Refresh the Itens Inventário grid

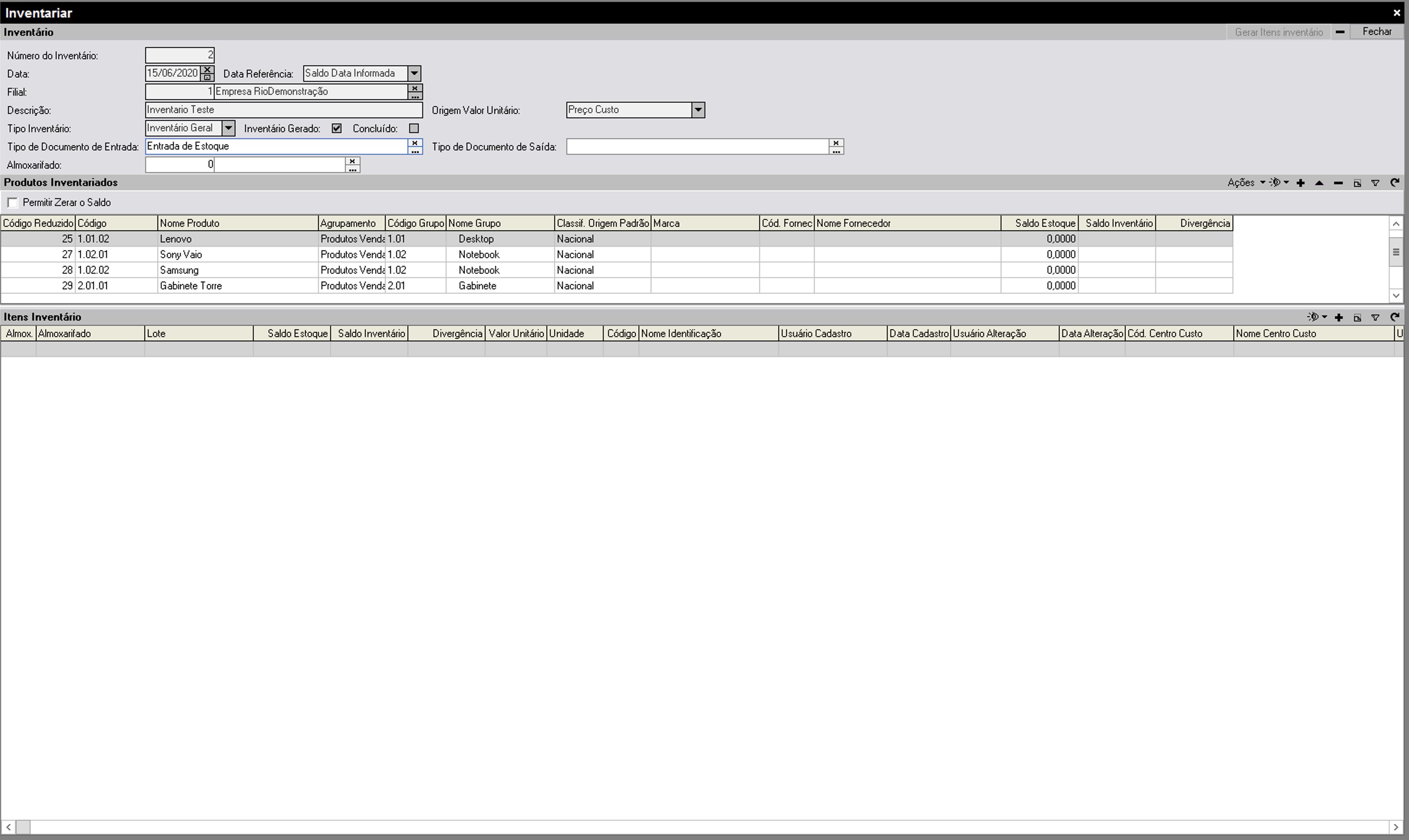click(x=1394, y=317)
